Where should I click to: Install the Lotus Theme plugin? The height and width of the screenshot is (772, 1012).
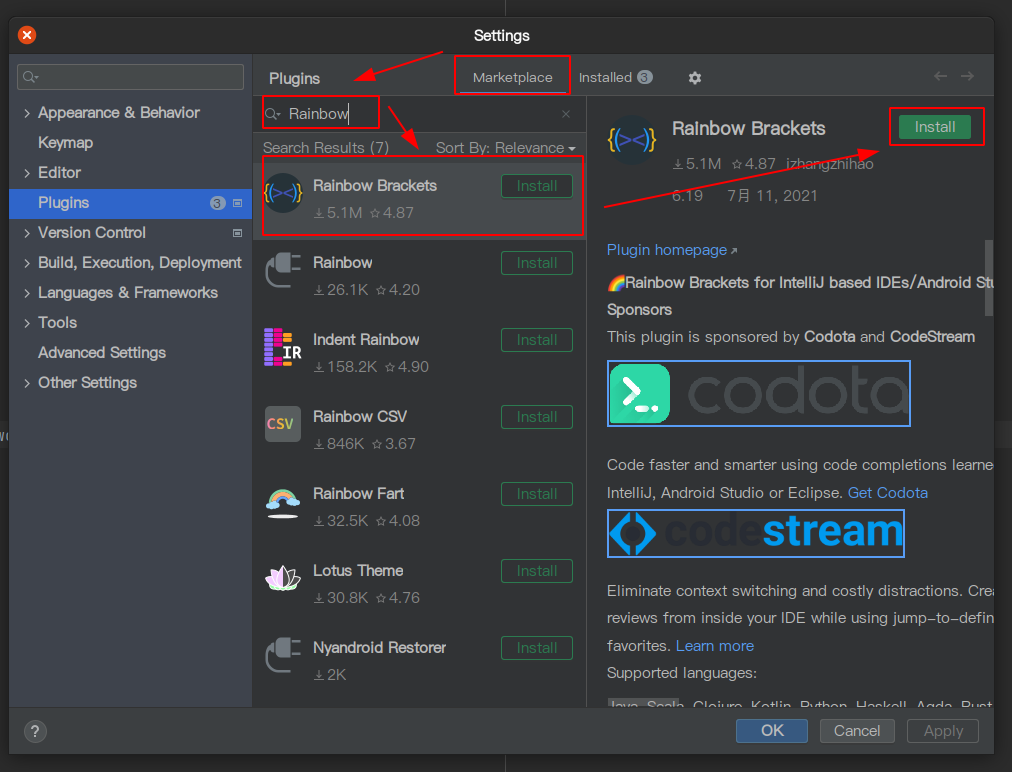tap(537, 571)
